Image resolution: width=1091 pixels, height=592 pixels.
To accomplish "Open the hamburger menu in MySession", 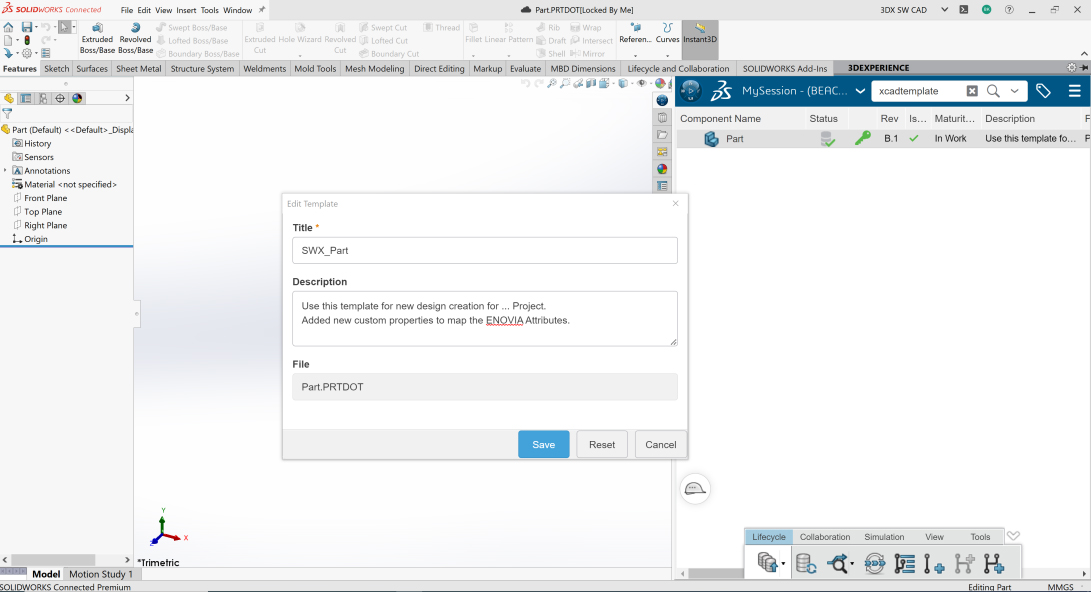I will point(1074,91).
